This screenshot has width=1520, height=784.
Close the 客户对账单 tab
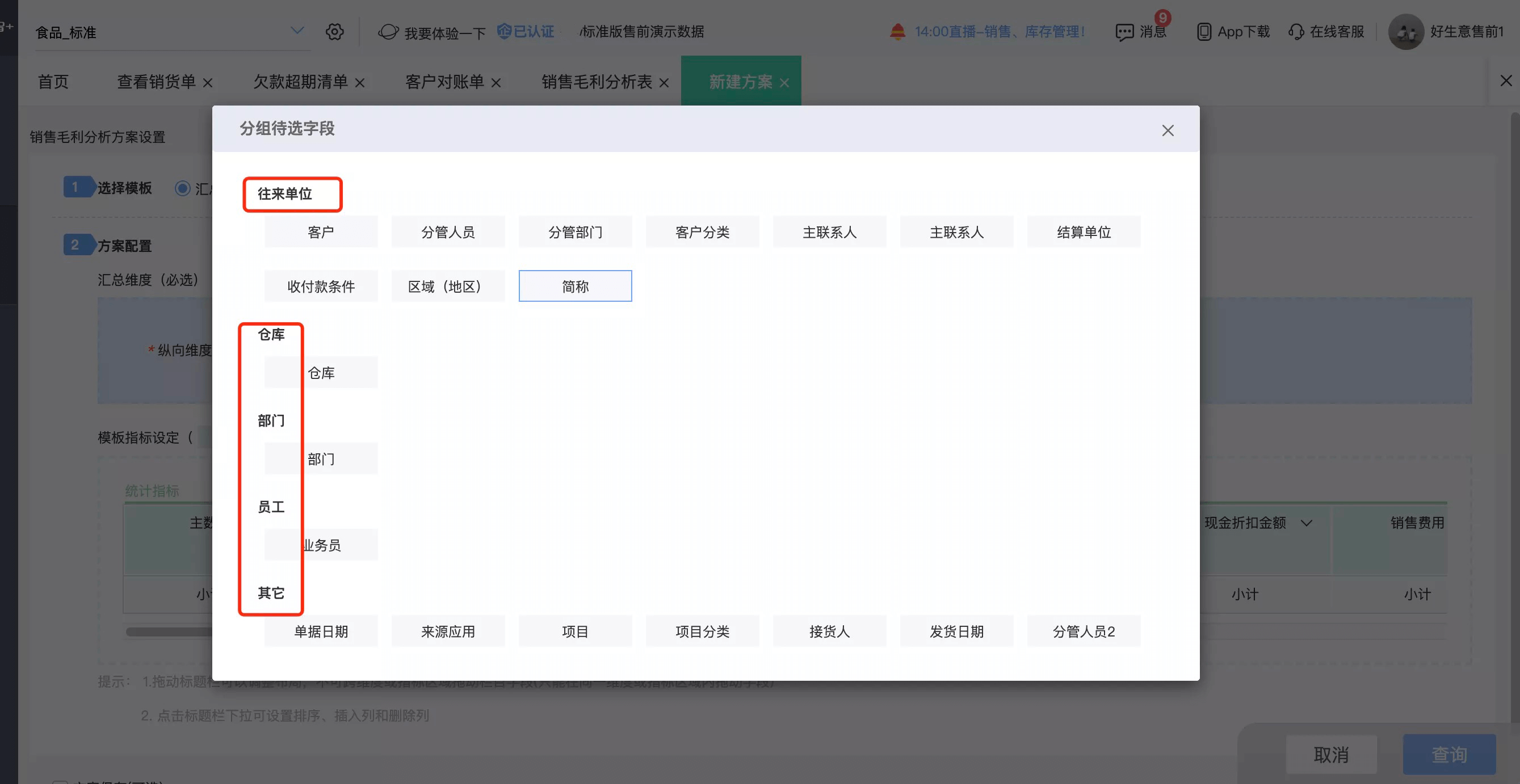click(496, 83)
